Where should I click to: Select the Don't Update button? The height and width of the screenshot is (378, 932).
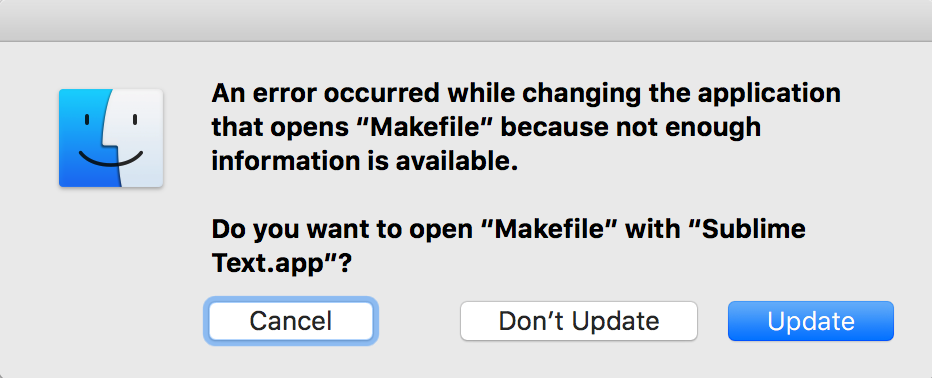[578, 321]
